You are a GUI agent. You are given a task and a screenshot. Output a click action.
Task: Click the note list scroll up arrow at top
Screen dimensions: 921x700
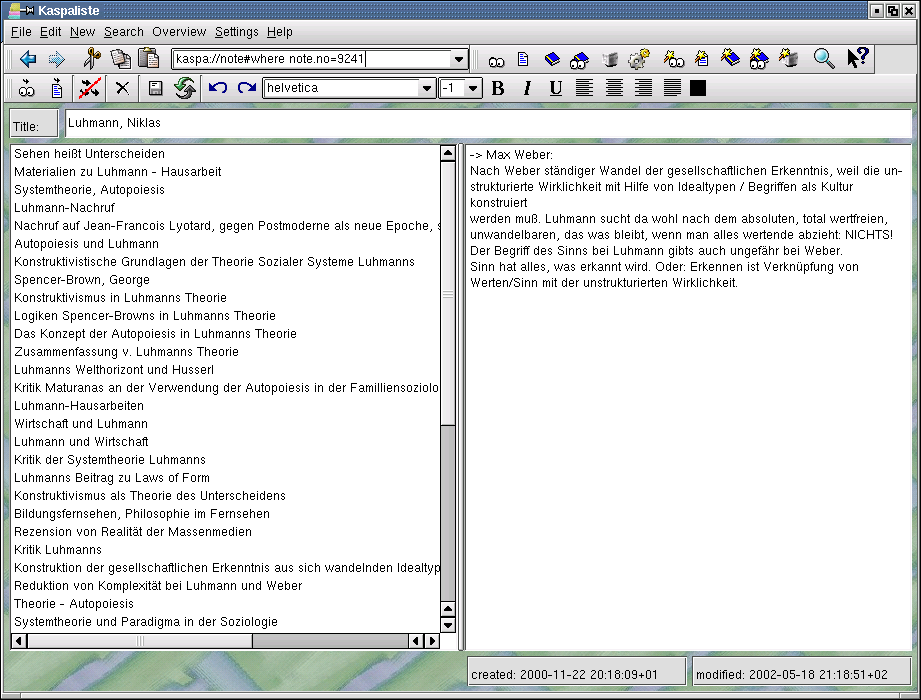coord(448,153)
